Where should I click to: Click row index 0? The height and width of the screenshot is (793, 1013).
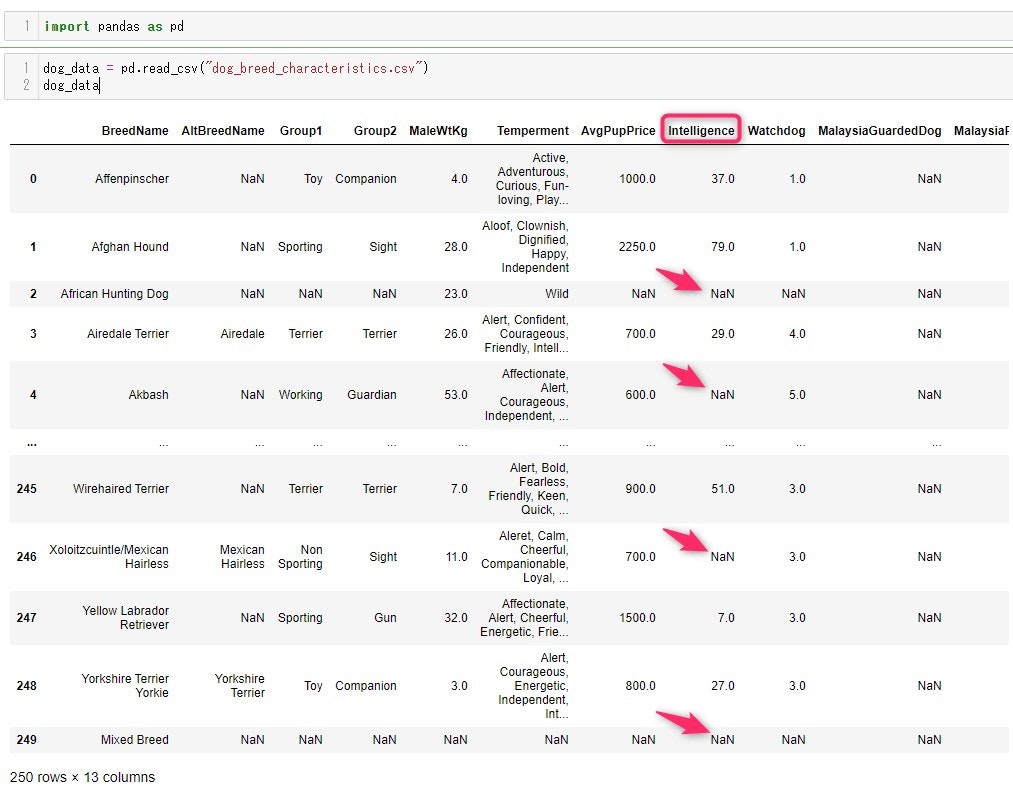(34, 179)
